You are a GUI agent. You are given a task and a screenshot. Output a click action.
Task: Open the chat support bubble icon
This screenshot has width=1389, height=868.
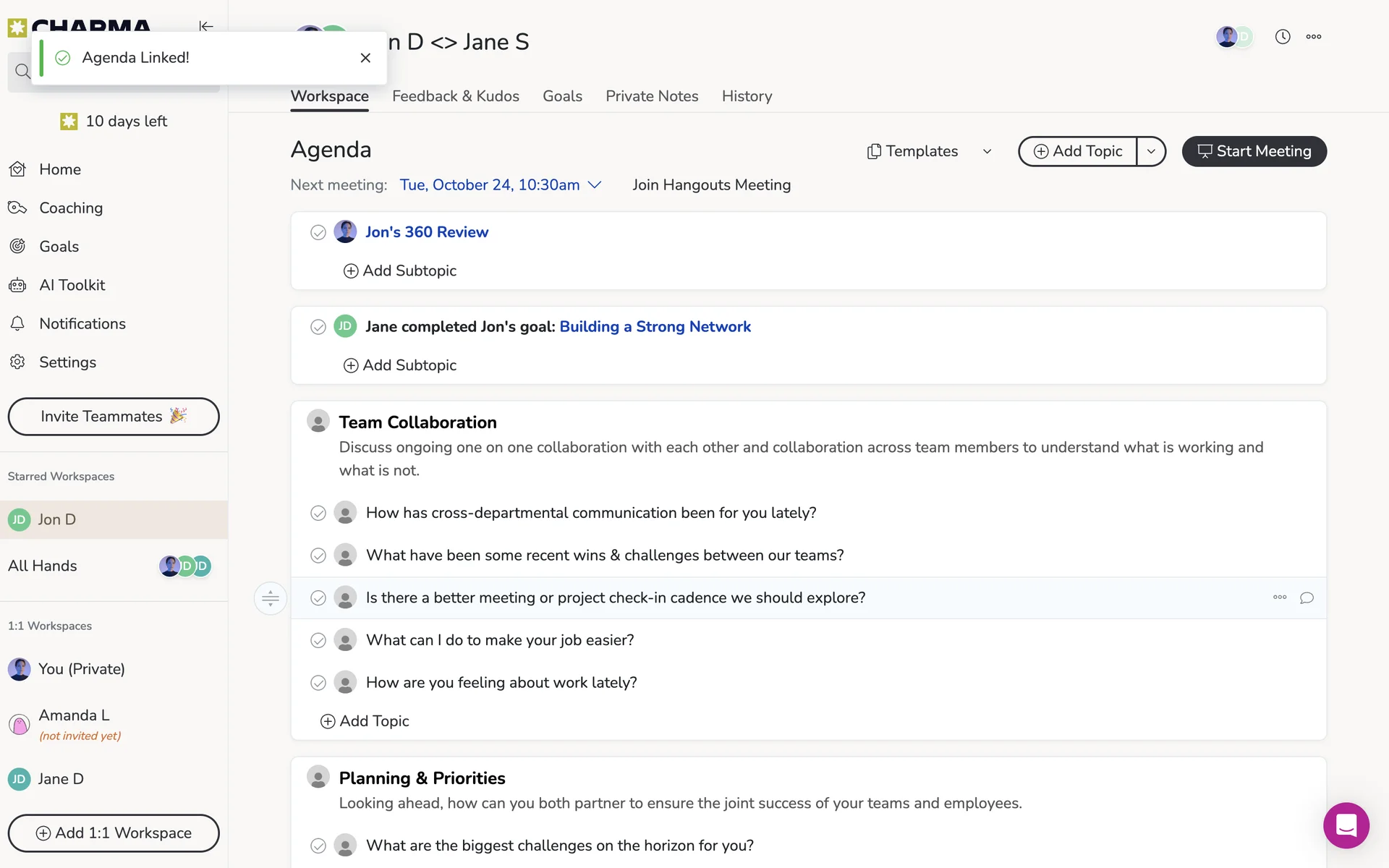coord(1346,825)
